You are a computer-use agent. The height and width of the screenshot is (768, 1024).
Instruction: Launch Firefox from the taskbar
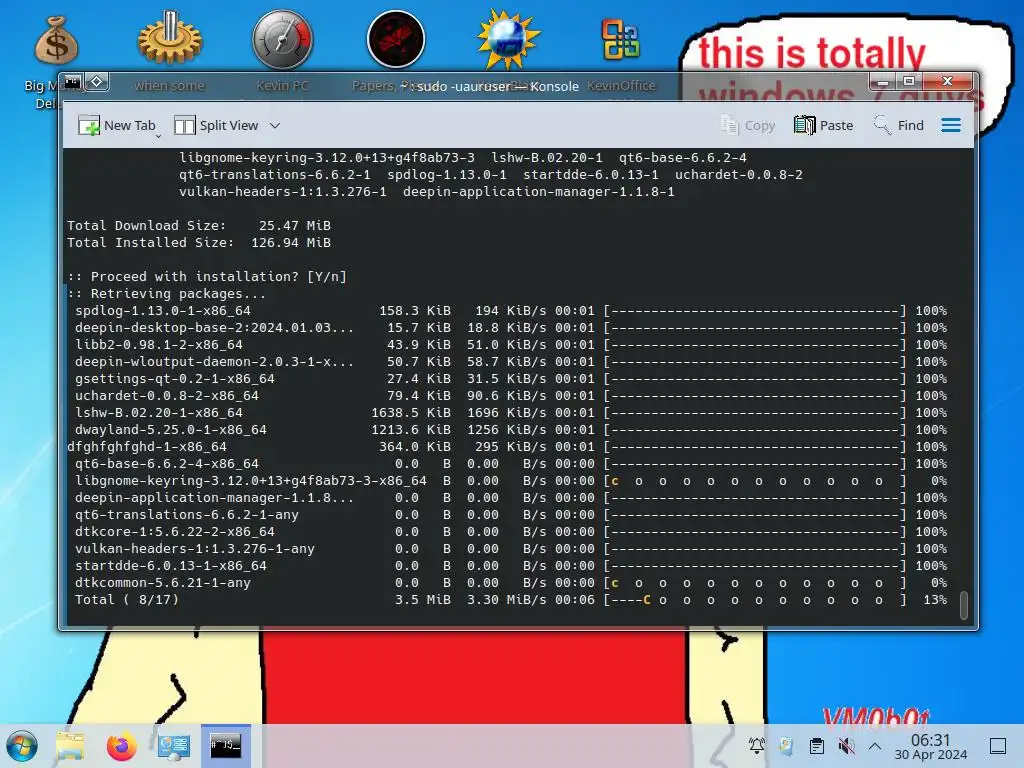click(121, 746)
